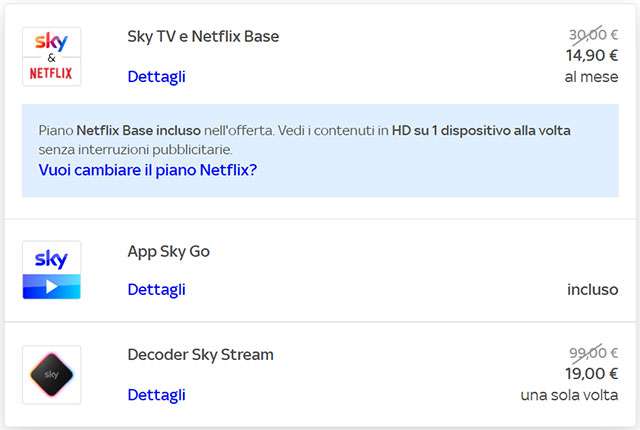Select the 'Sky TV e Netflix Base' title
Image resolution: width=640 pixels, height=430 pixels.
203,37
